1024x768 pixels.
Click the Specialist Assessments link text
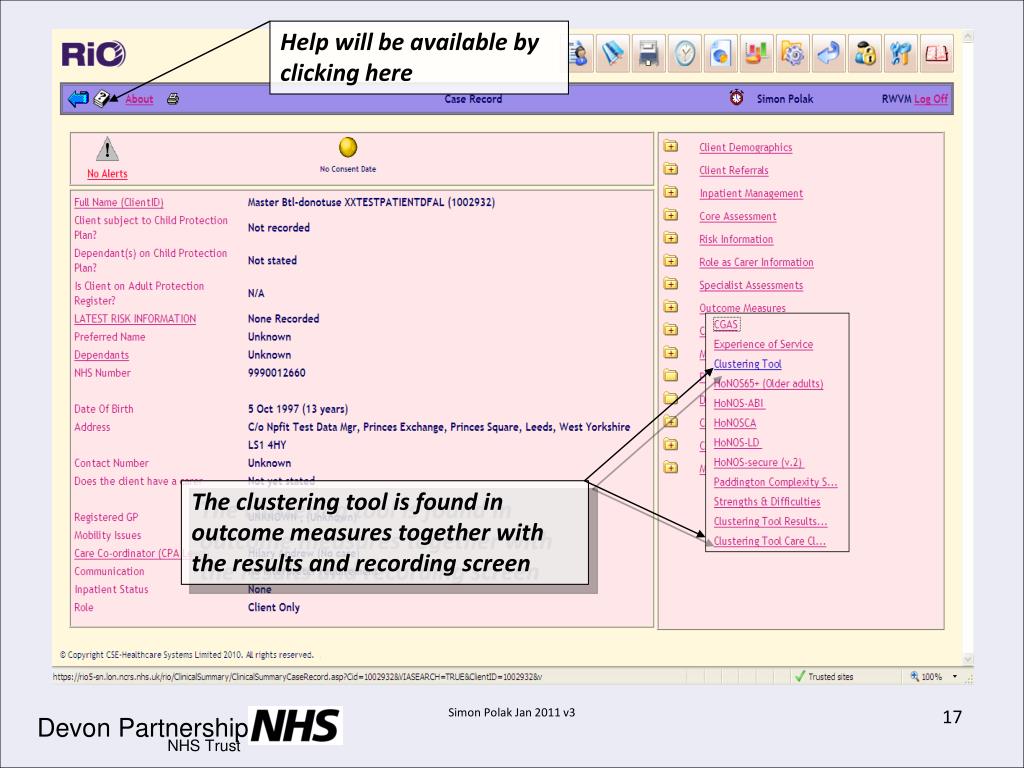pos(751,285)
